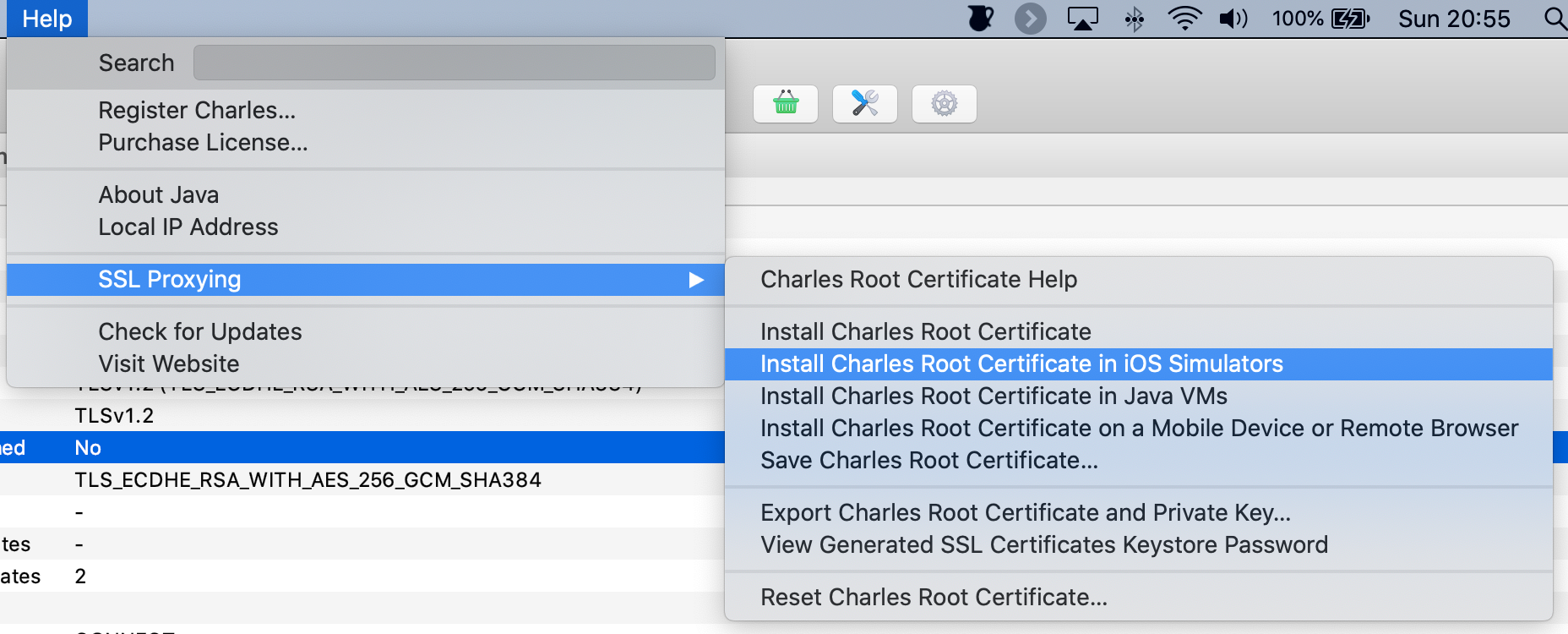
Task: Click the round arrow icon in menu bar
Action: pos(1031,19)
